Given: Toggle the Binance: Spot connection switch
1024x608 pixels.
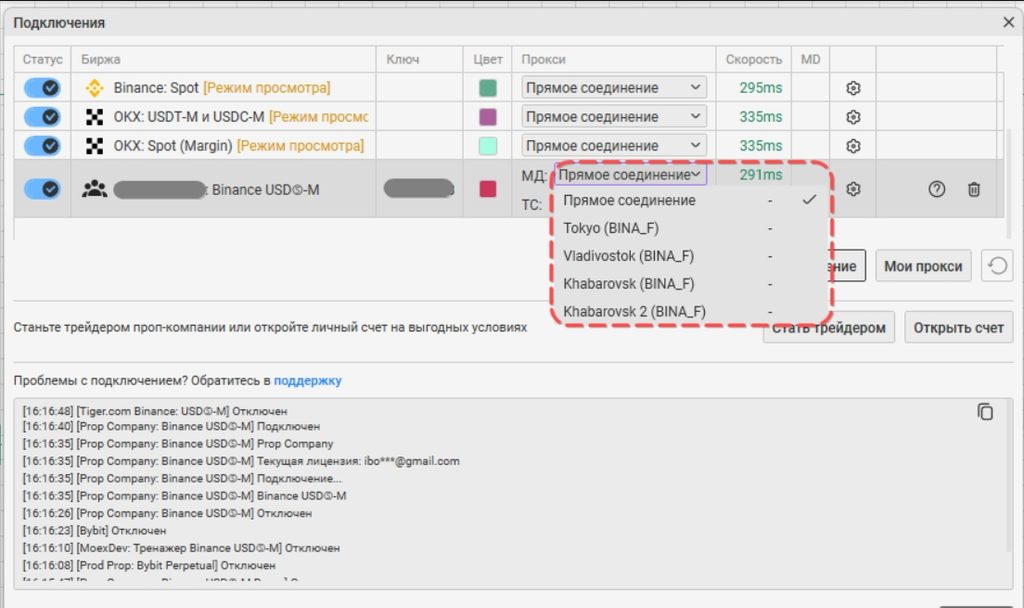Looking at the screenshot, I should [42, 88].
